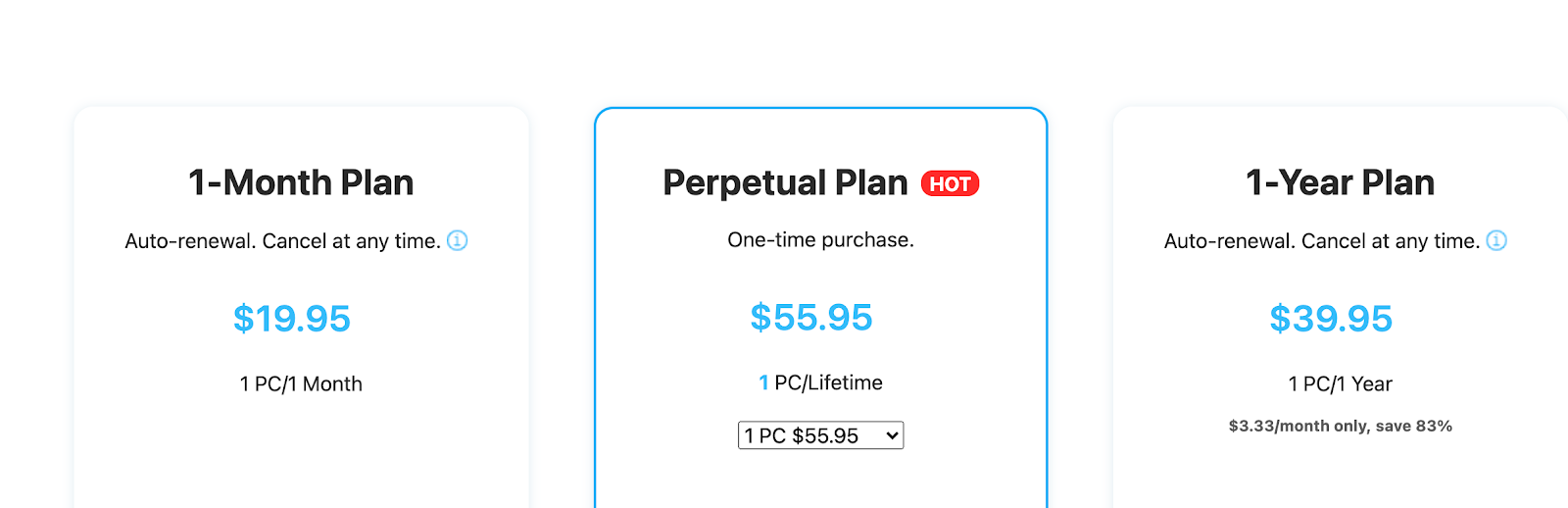Click Auto-renewal text under 1-Year Plan
The height and width of the screenshot is (508, 1568).
pyautogui.click(x=1321, y=241)
